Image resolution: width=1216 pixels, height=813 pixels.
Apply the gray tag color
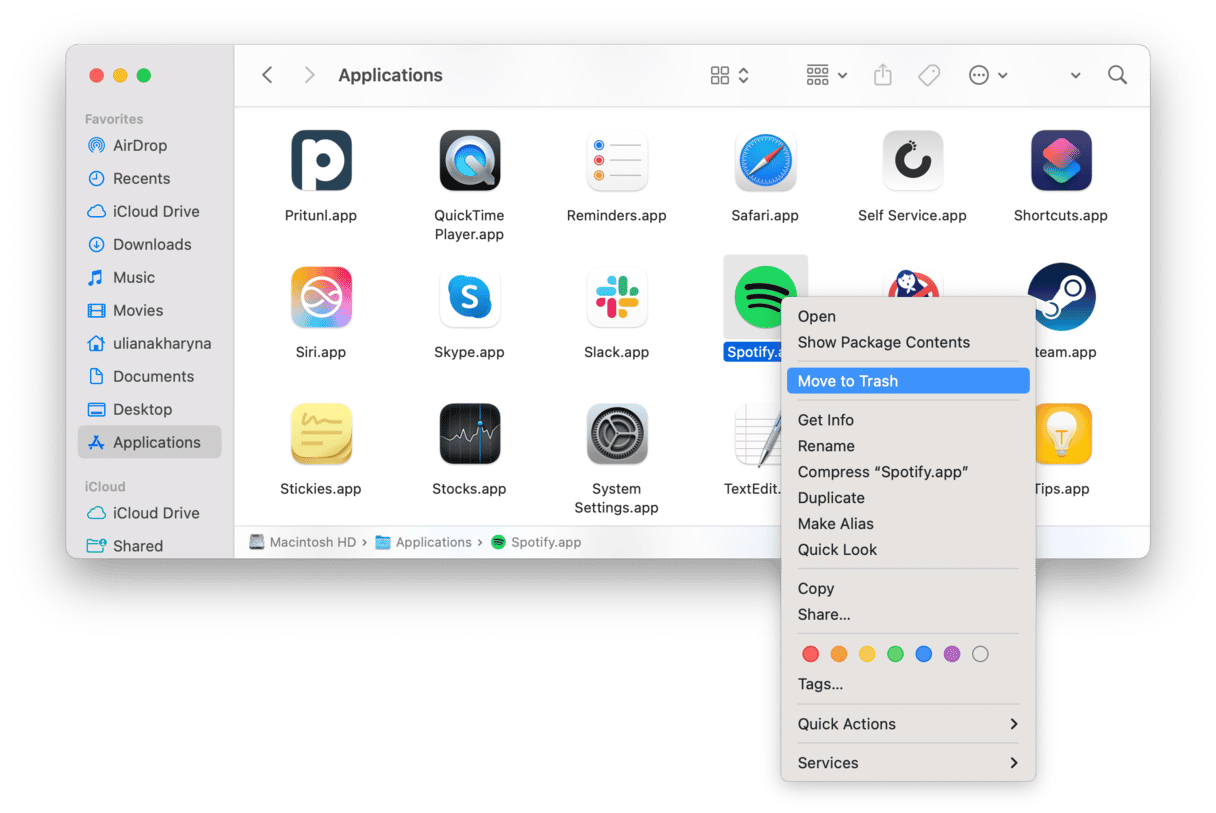pos(980,654)
